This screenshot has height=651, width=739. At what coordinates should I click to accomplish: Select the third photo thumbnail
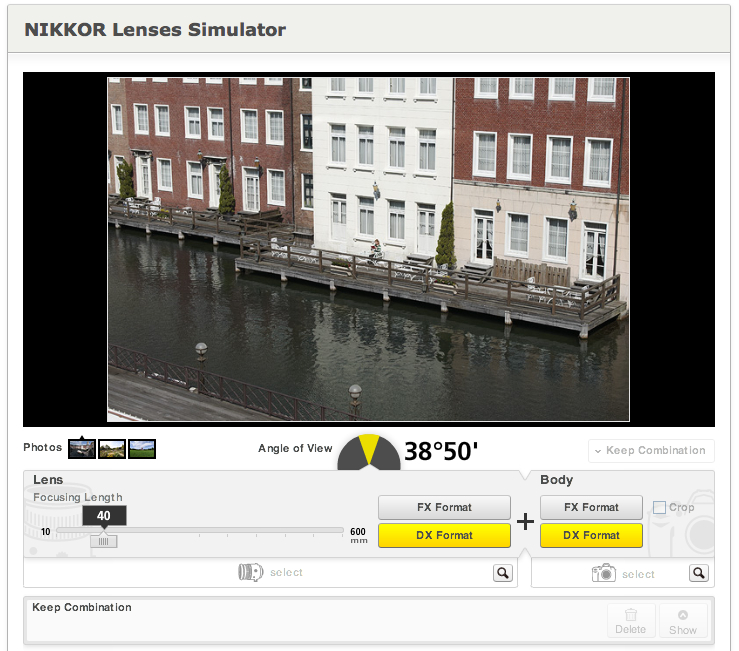[x=142, y=449]
